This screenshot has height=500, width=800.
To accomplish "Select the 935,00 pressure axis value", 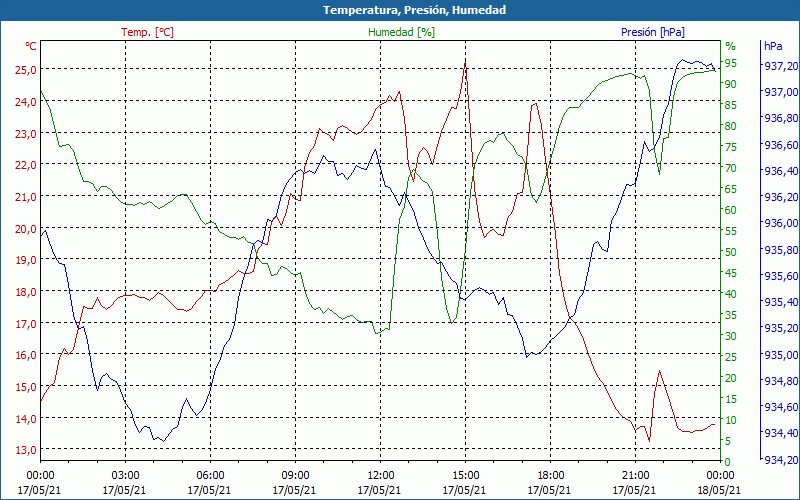I will click(782, 355).
